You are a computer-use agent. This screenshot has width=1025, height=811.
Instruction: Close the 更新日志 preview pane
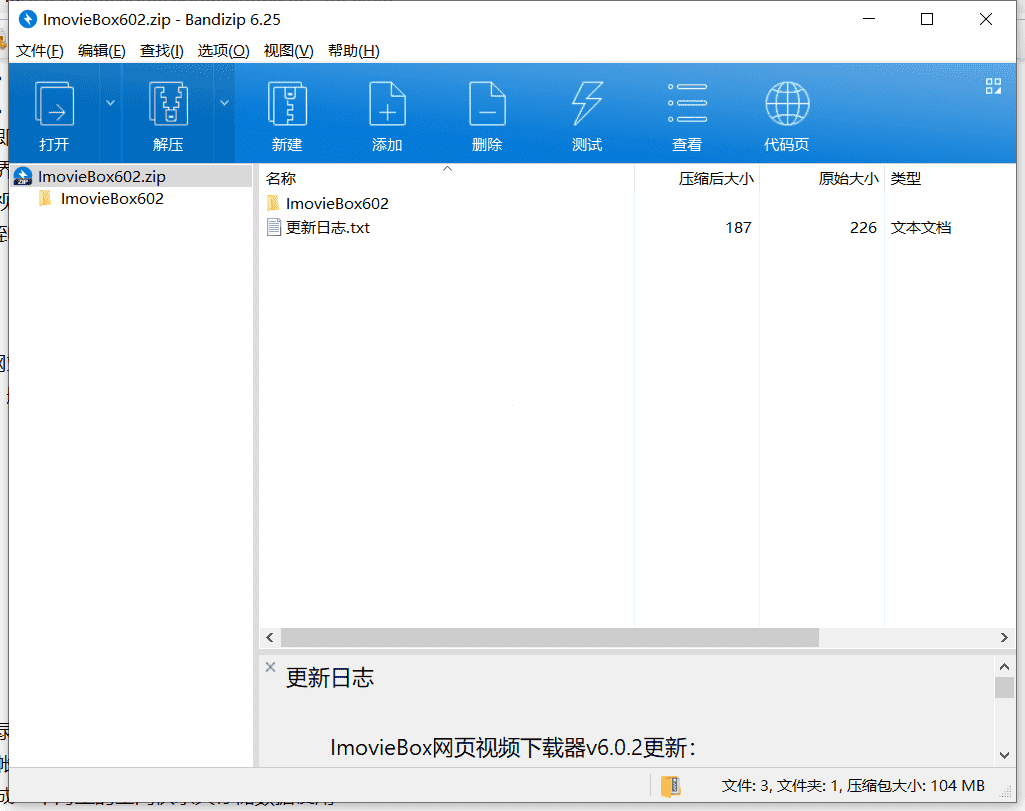point(271,667)
